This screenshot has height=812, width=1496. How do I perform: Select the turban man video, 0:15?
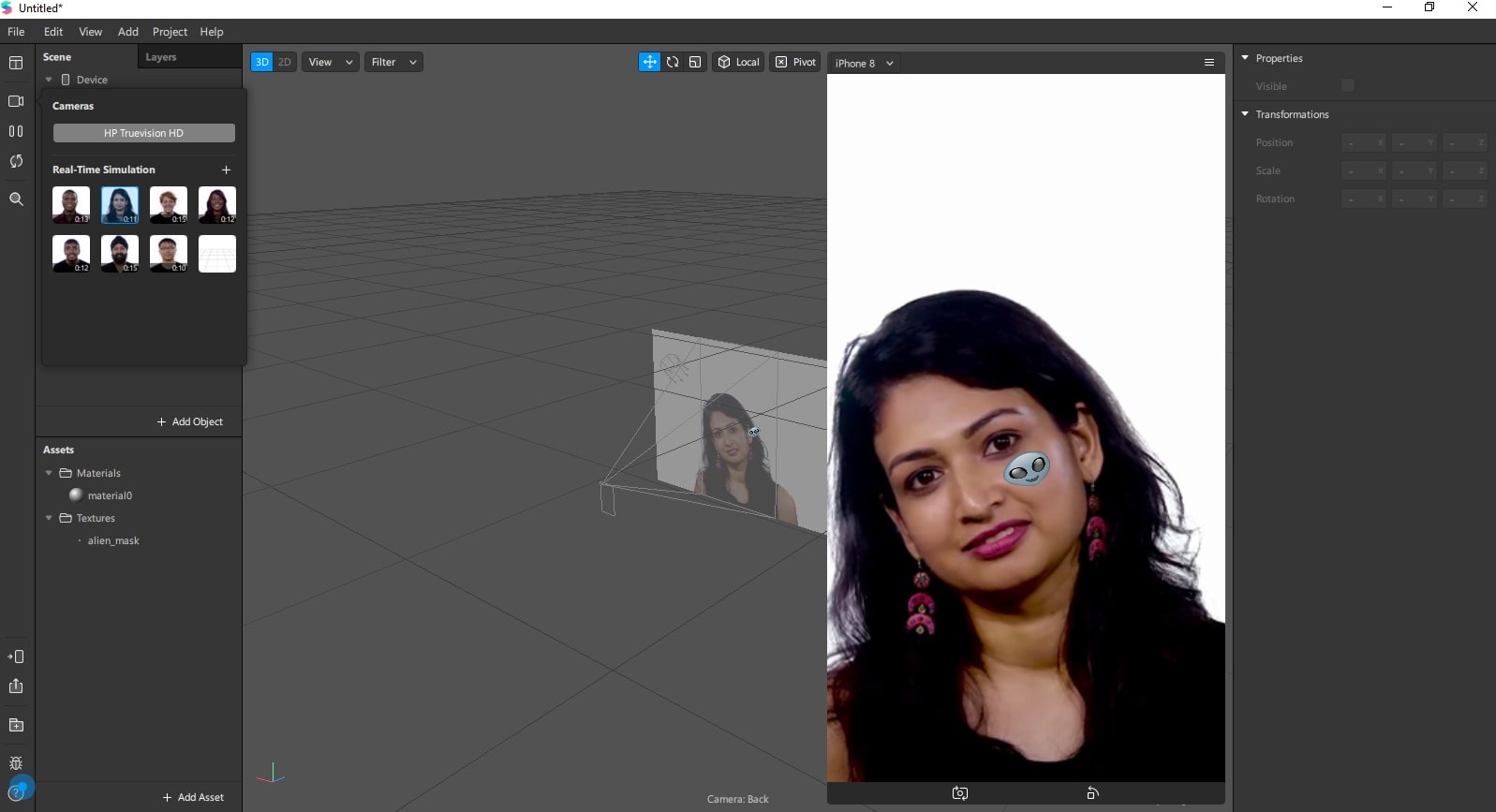click(x=120, y=253)
